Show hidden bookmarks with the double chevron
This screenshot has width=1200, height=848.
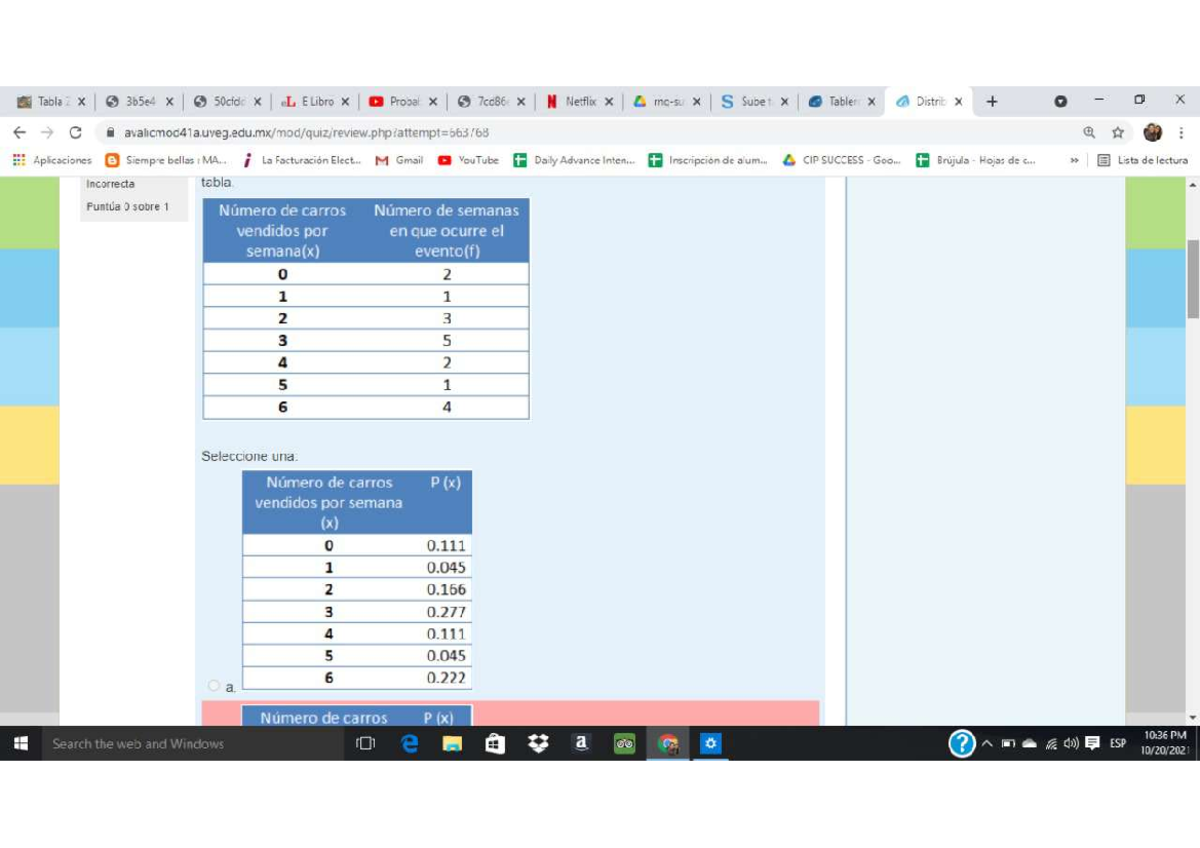click(x=1074, y=160)
